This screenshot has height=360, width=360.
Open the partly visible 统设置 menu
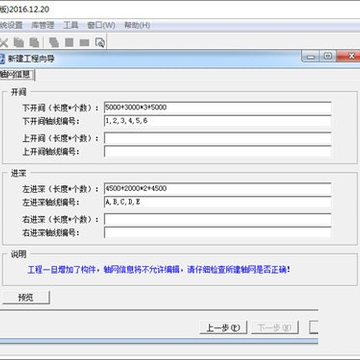(x=11, y=25)
